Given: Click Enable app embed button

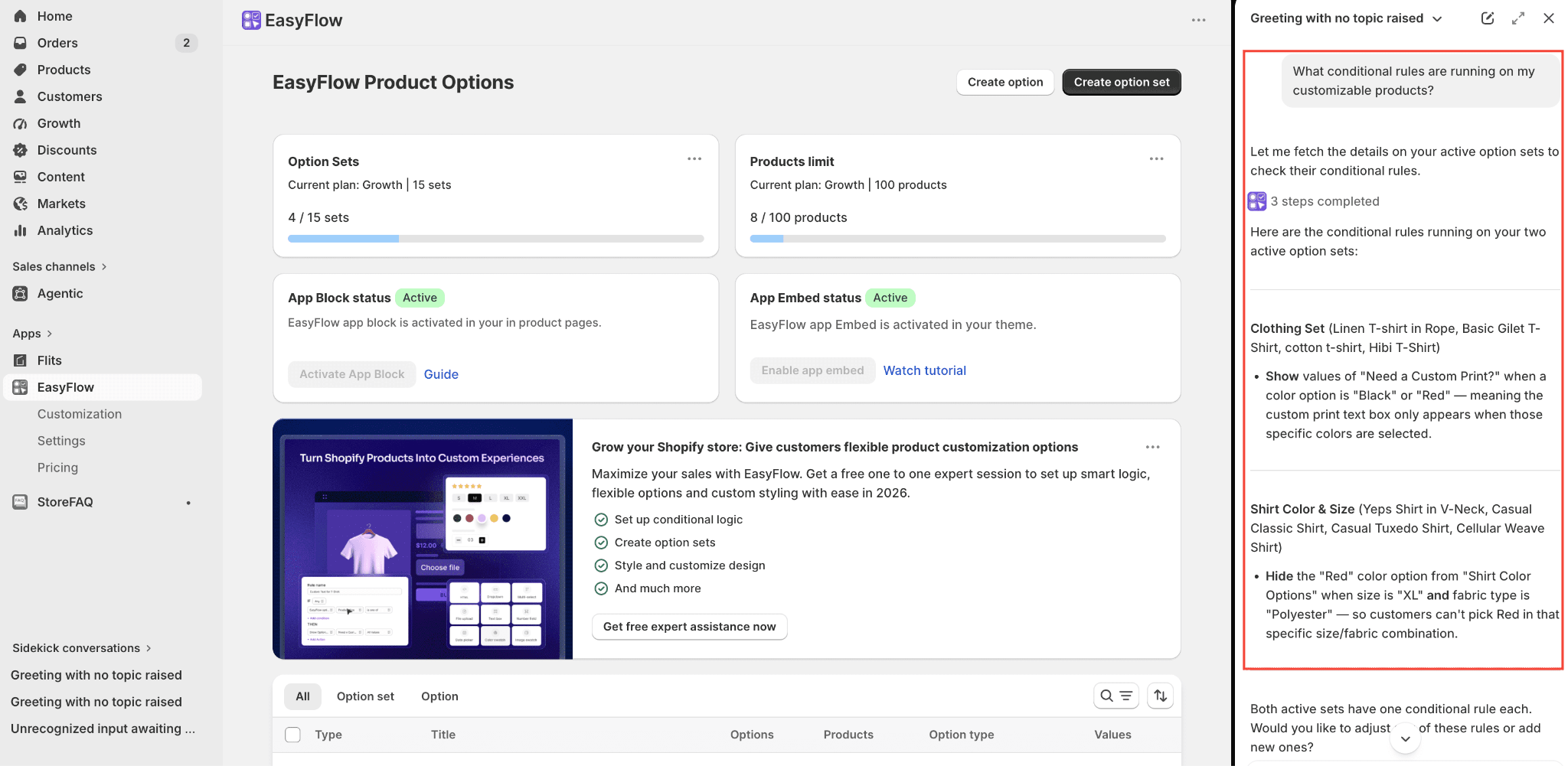Looking at the screenshot, I should click(812, 370).
